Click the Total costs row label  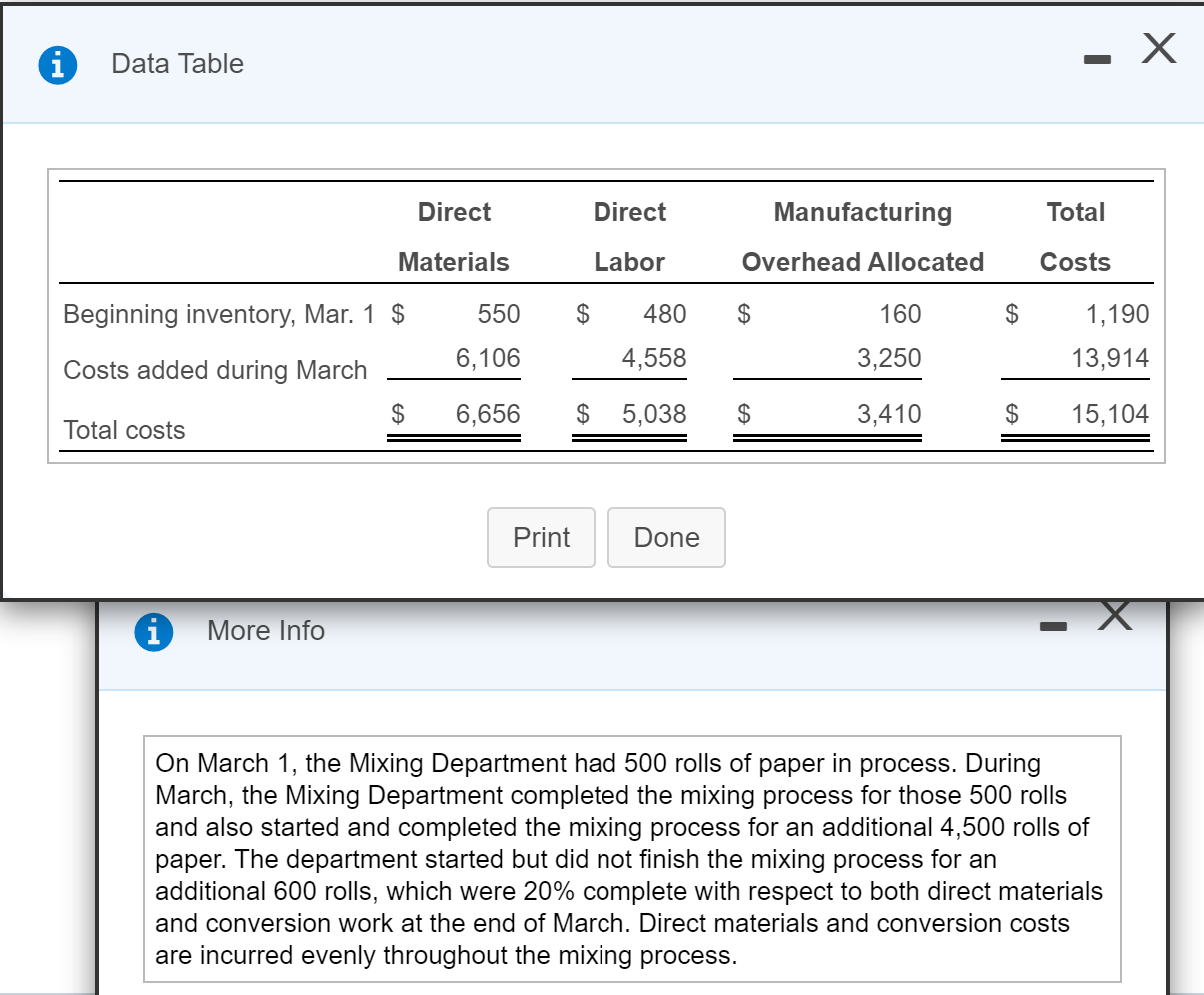pyautogui.click(x=124, y=430)
